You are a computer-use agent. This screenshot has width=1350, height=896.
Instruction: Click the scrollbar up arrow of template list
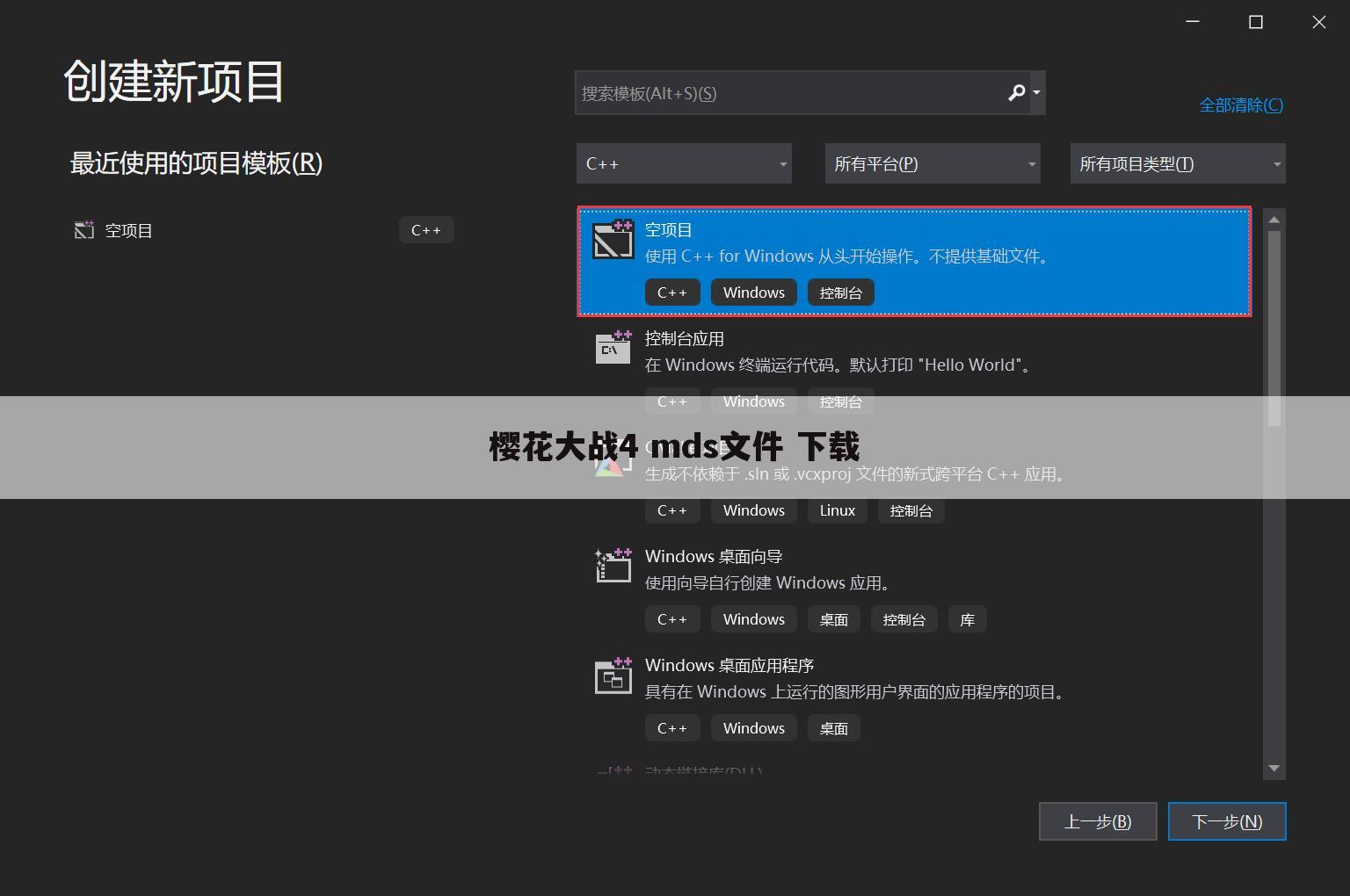point(1274,219)
